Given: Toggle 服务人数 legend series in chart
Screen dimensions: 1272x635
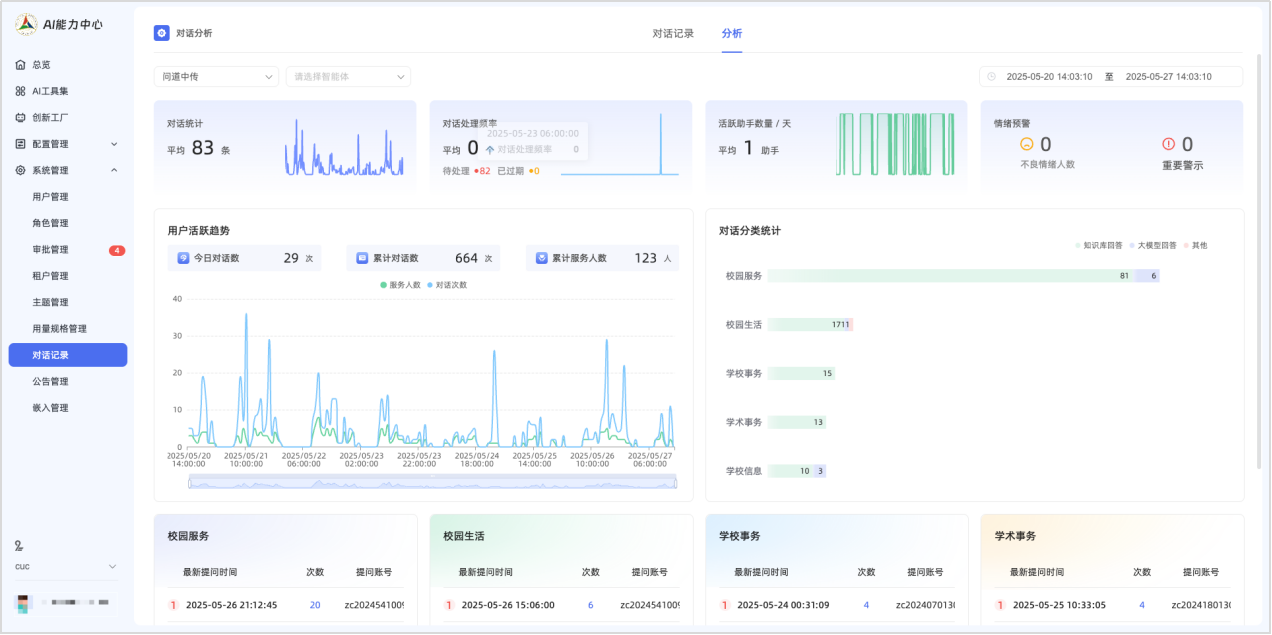Looking at the screenshot, I should (400, 285).
